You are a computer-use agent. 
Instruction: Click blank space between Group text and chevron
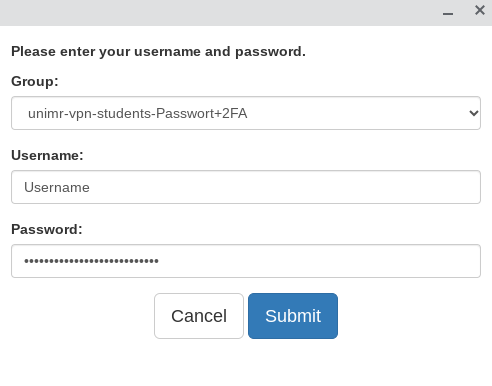(x=357, y=113)
